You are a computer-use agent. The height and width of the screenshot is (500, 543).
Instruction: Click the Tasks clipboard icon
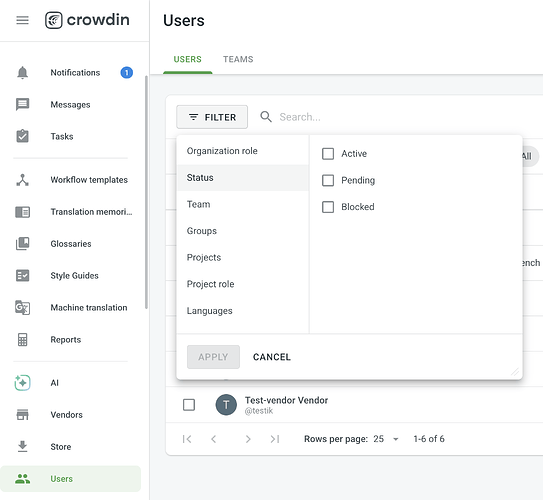pos(23,136)
